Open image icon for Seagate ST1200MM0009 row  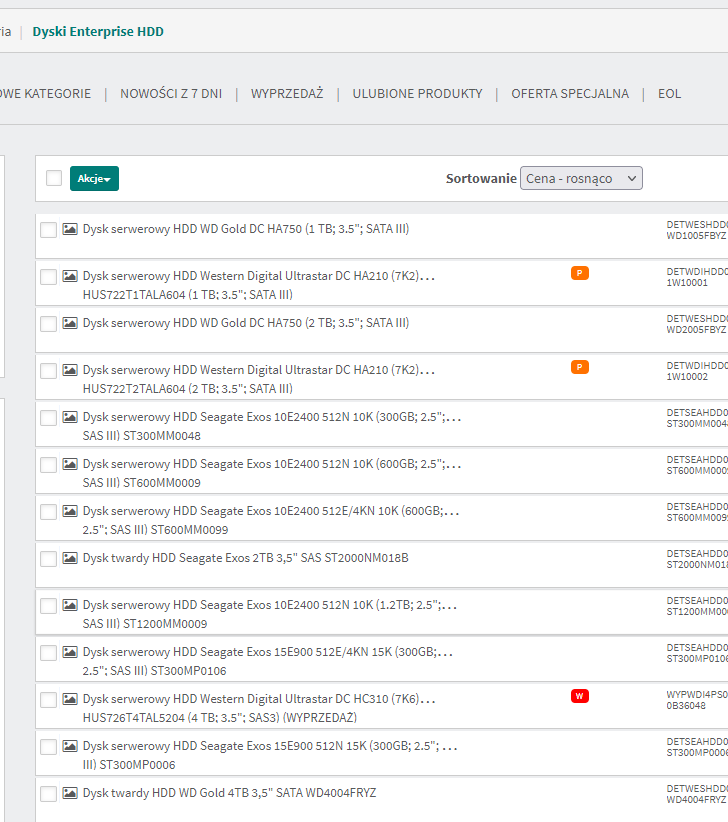pyautogui.click(x=70, y=605)
